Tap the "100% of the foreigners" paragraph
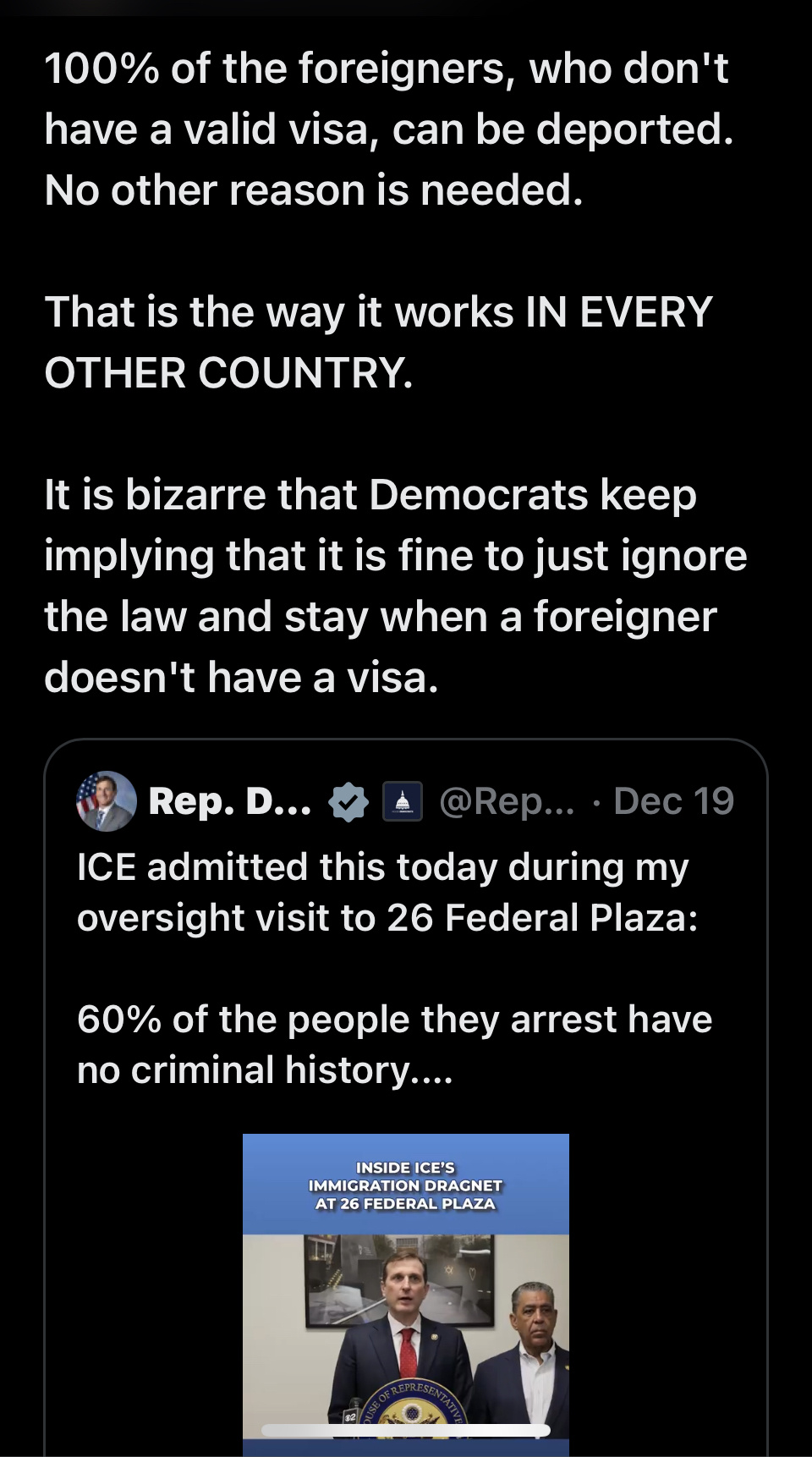Screen dimensions: 812x1457 click(389, 129)
